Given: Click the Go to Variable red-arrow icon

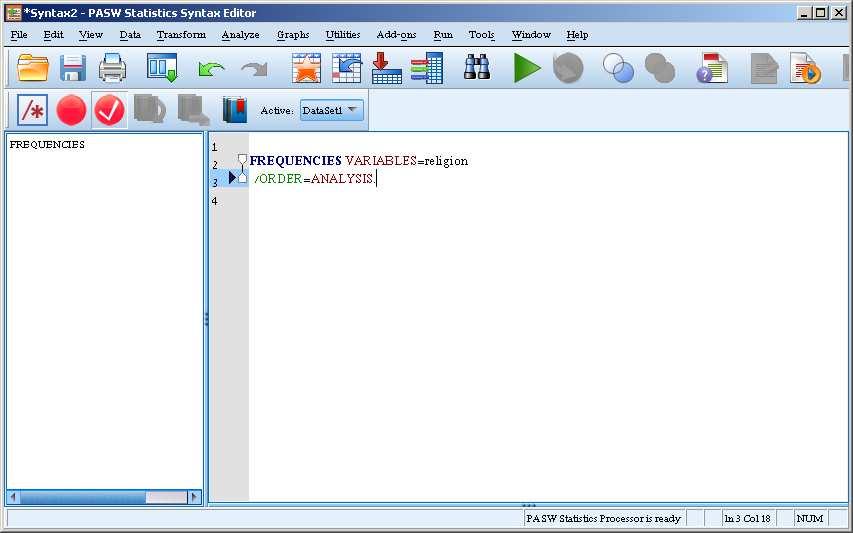Looking at the screenshot, I should coord(387,68).
